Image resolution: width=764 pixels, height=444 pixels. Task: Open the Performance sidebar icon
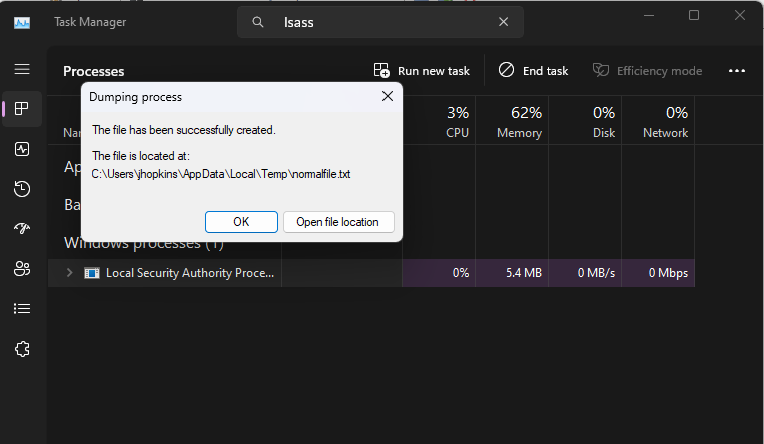pos(22,149)
